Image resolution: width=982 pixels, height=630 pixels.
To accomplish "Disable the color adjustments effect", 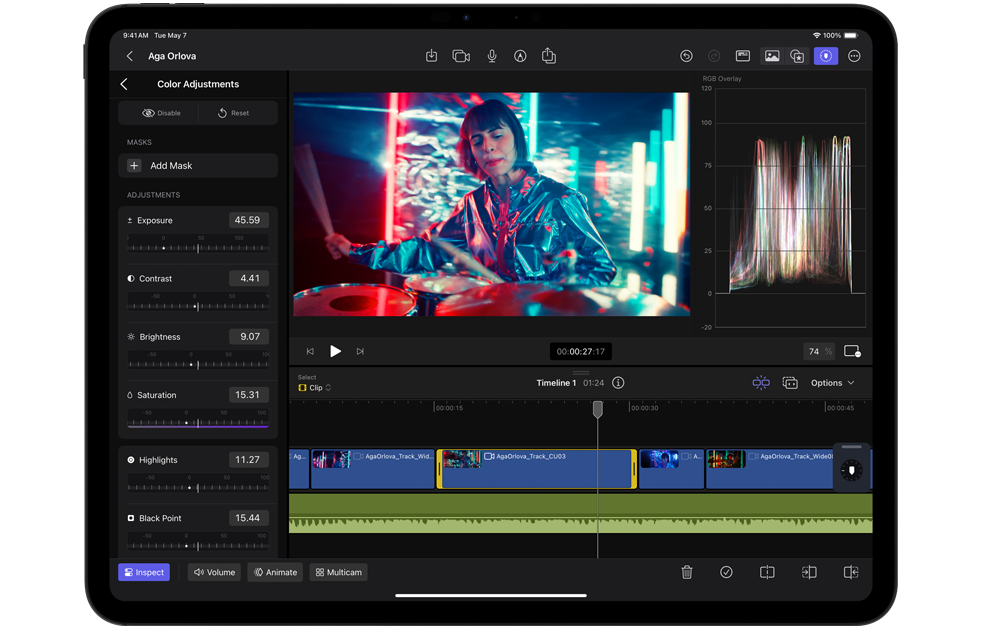I will pyautogui.click(x=161, y=113).
